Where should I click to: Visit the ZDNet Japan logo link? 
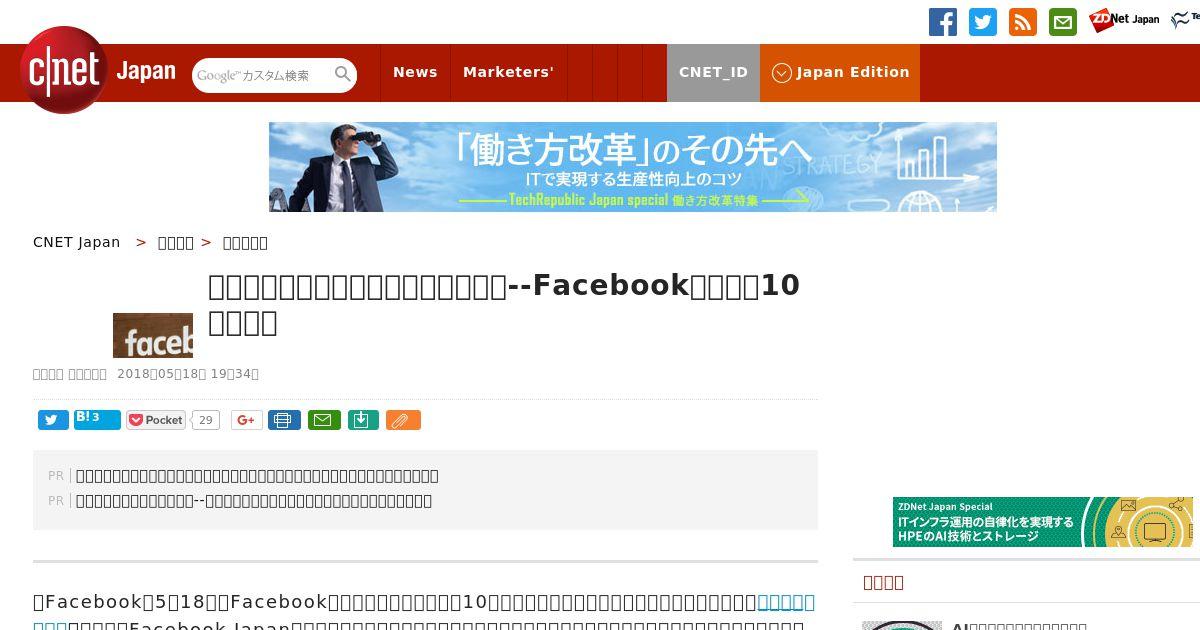(x=1124, y=20)
